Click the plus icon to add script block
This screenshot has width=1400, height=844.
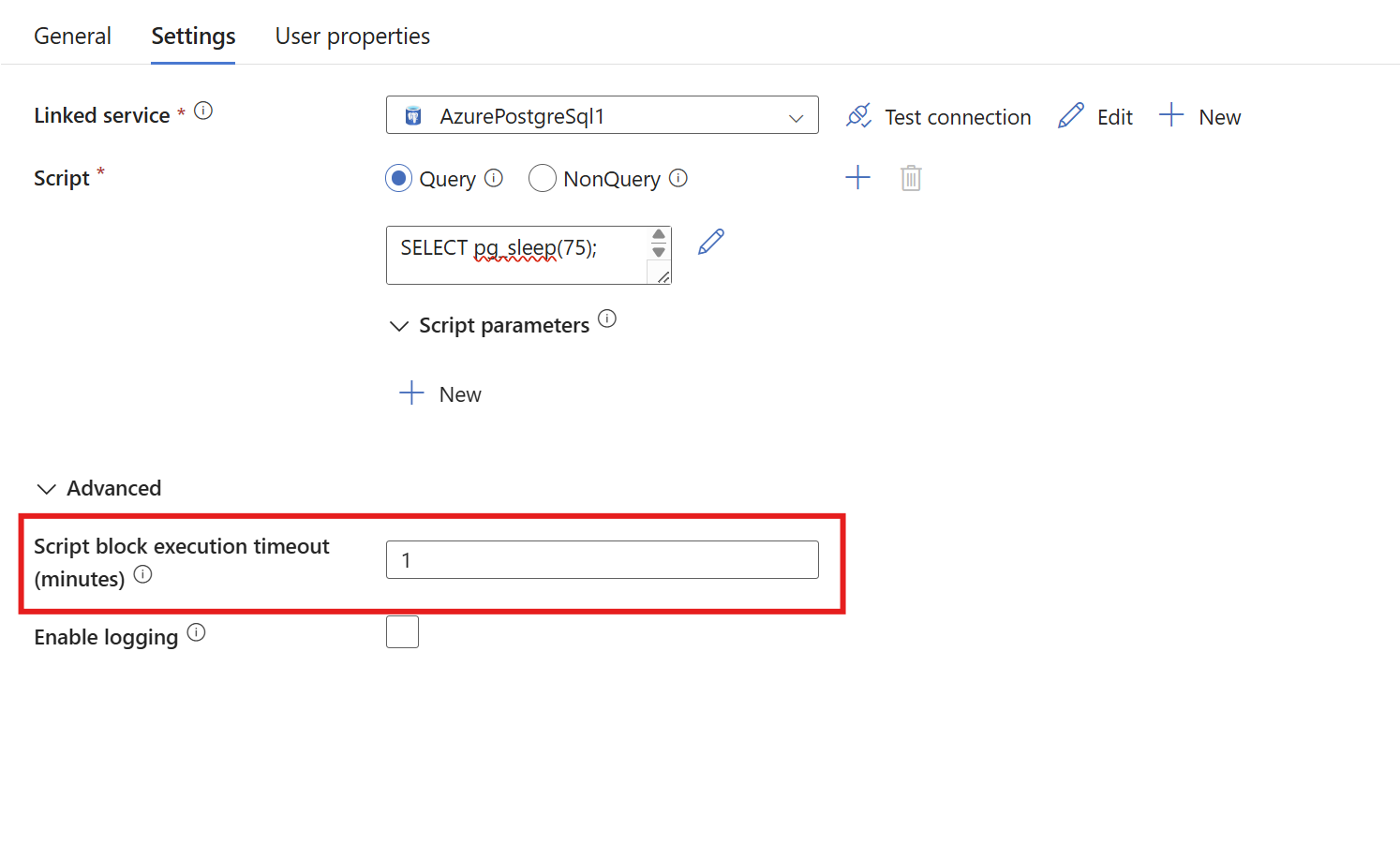[857, 178]
